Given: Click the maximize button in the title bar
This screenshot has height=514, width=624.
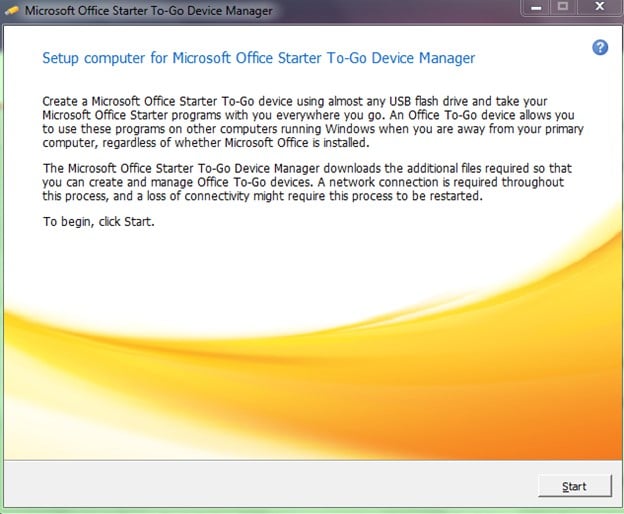Looking at the screenshot, I should point(561,8).
